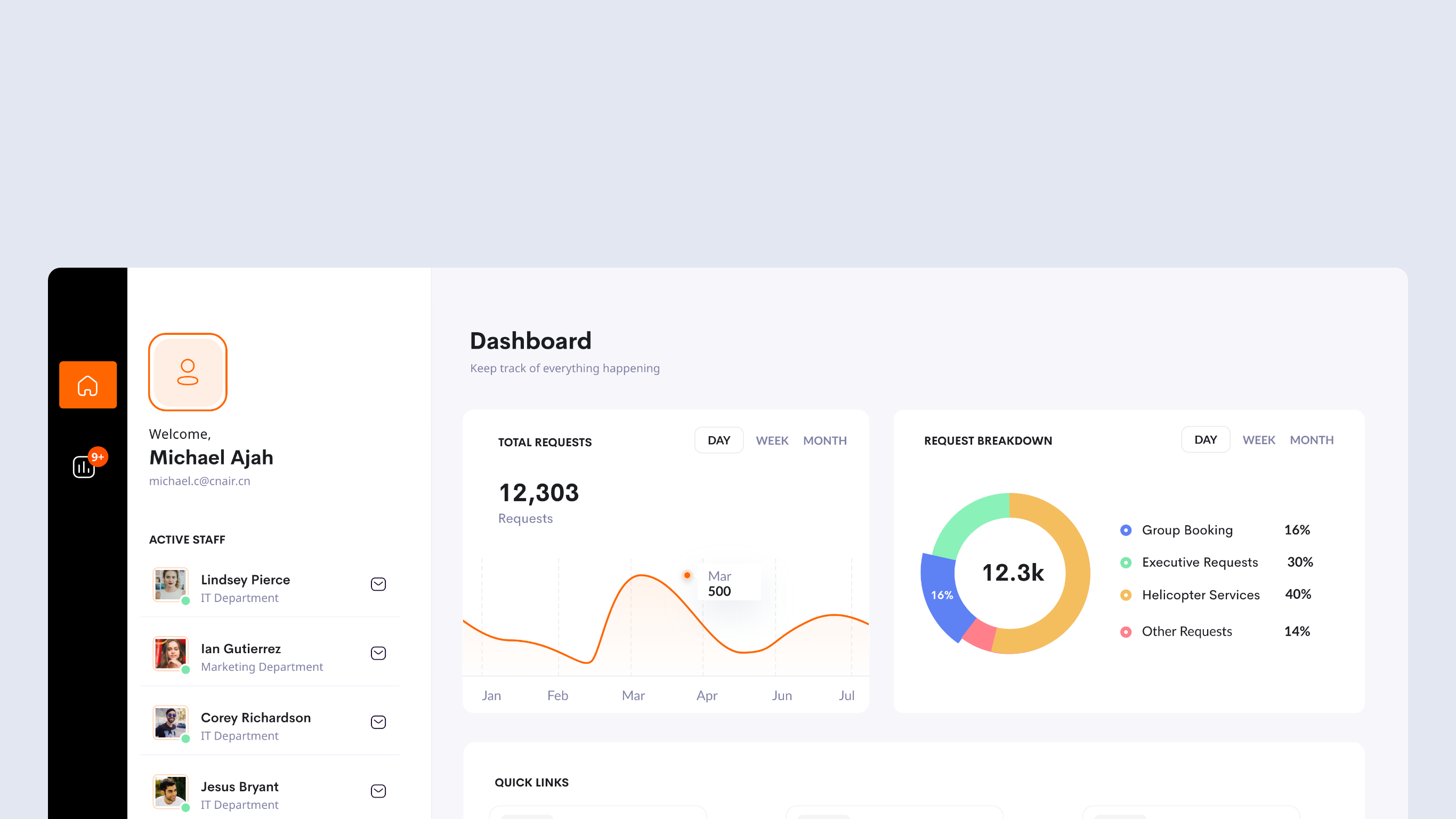Image resolution: width=1456 pixels, height=819 pixels.
Task: Message Jesus Bryant via mail icon
Action: coord(378,791)
